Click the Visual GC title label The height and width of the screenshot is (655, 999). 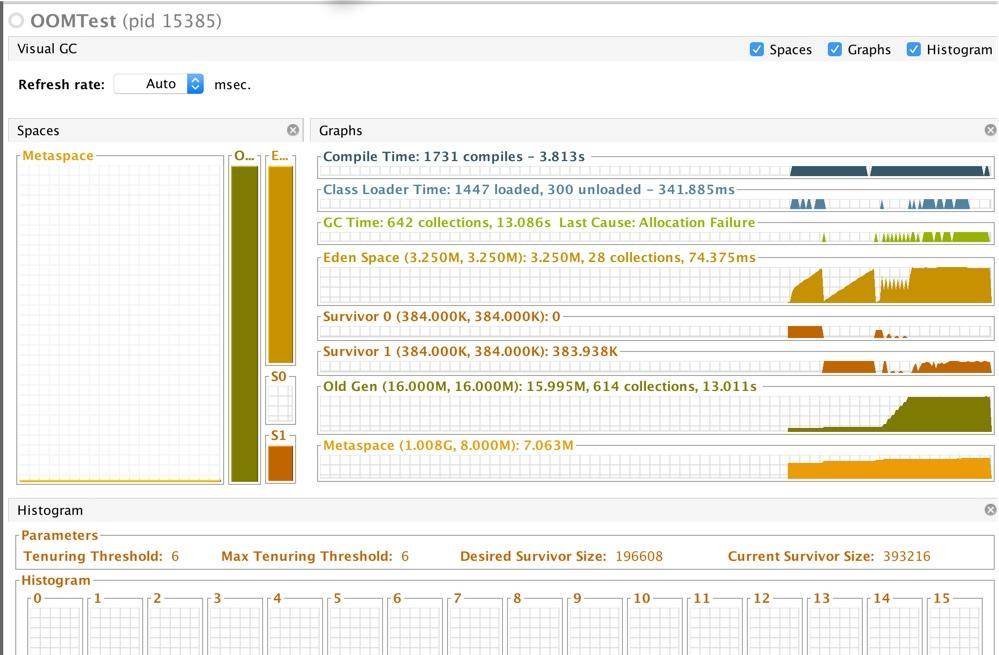(47, 49)
